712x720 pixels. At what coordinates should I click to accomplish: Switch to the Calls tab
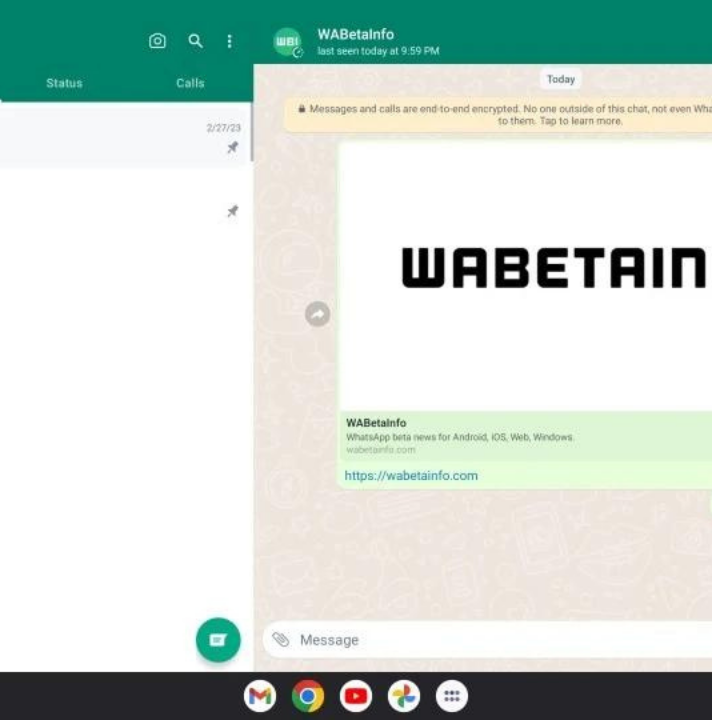click(x=190, y=83)
